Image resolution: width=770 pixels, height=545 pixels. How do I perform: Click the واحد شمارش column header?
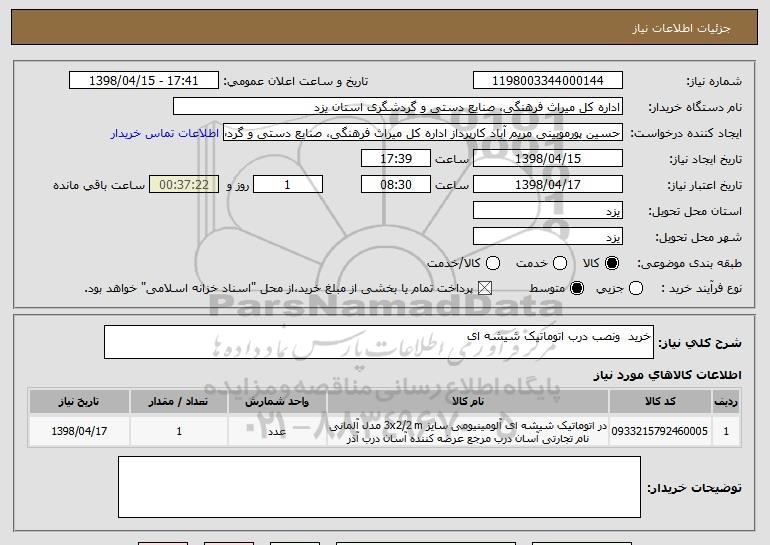(277, 402)
